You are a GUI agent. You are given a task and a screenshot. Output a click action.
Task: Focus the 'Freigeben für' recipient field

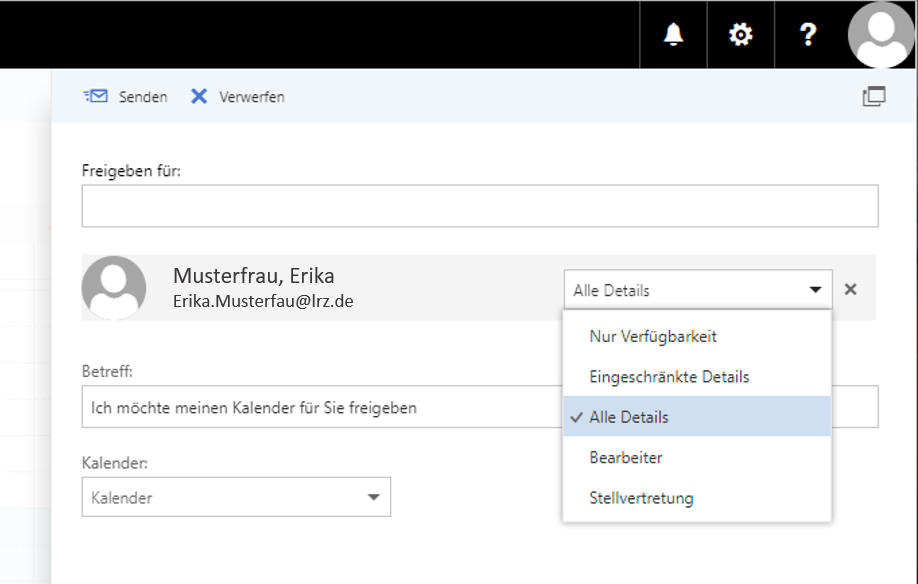tap(479, 206)
